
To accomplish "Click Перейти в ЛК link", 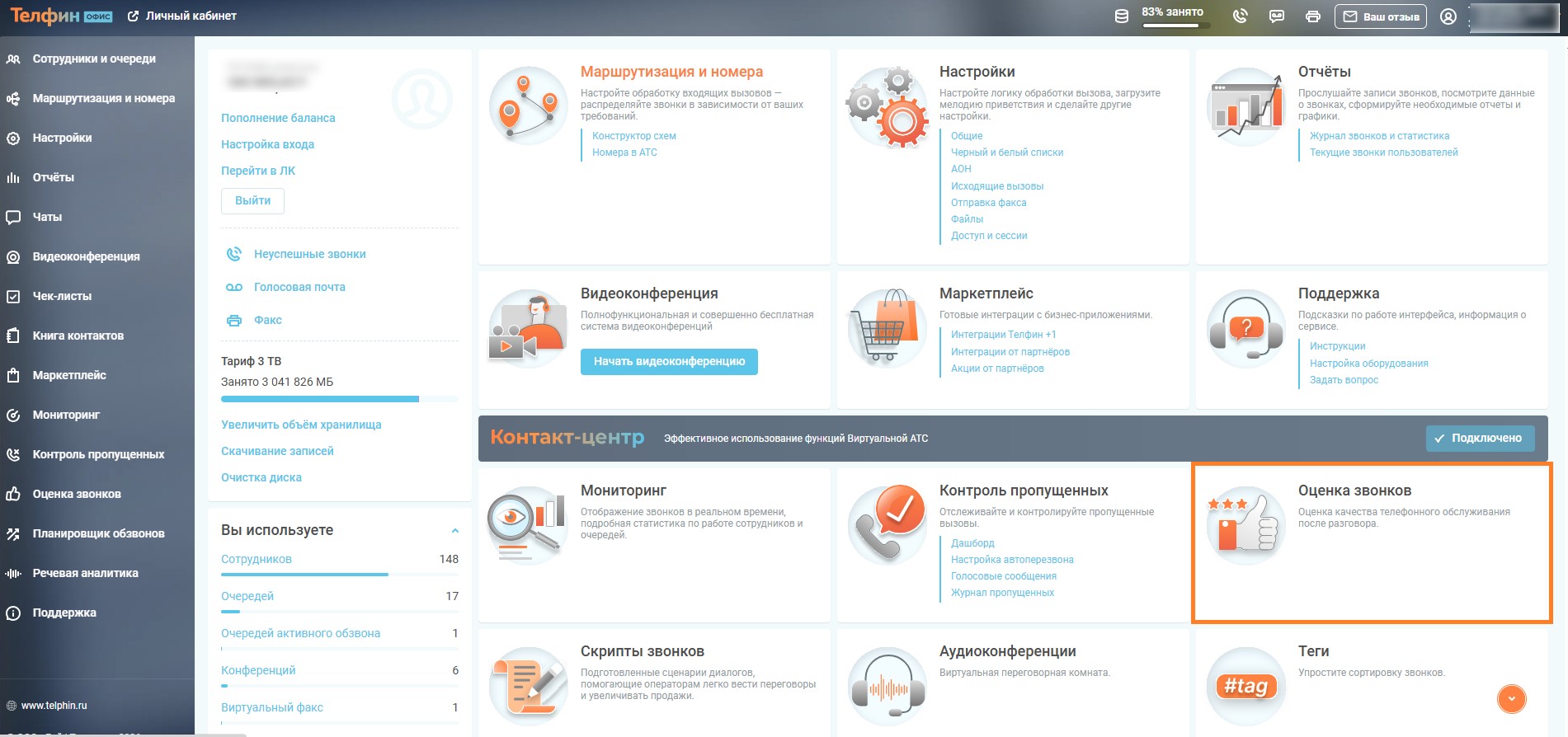I will click(x=258, y=171).
